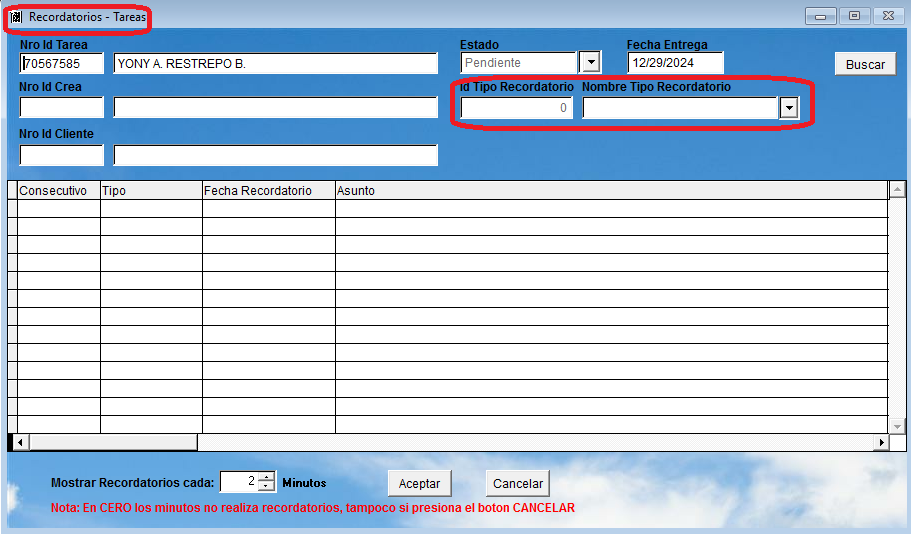The width and height of the screenshot is (911, 534).
Task: Maximize the Recordatorios window
Action: coord(854,16)
